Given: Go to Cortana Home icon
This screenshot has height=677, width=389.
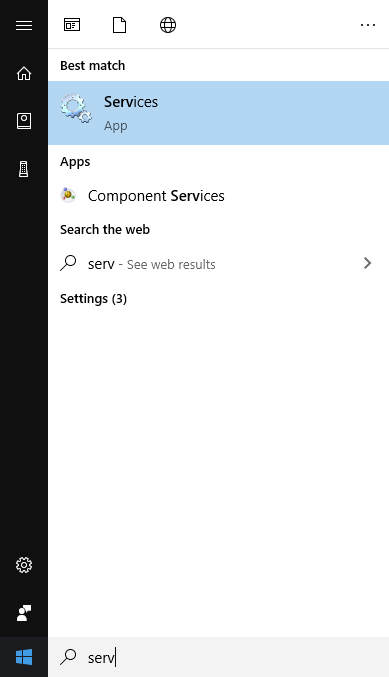Looking at the screenshot, I should point(24,73).
